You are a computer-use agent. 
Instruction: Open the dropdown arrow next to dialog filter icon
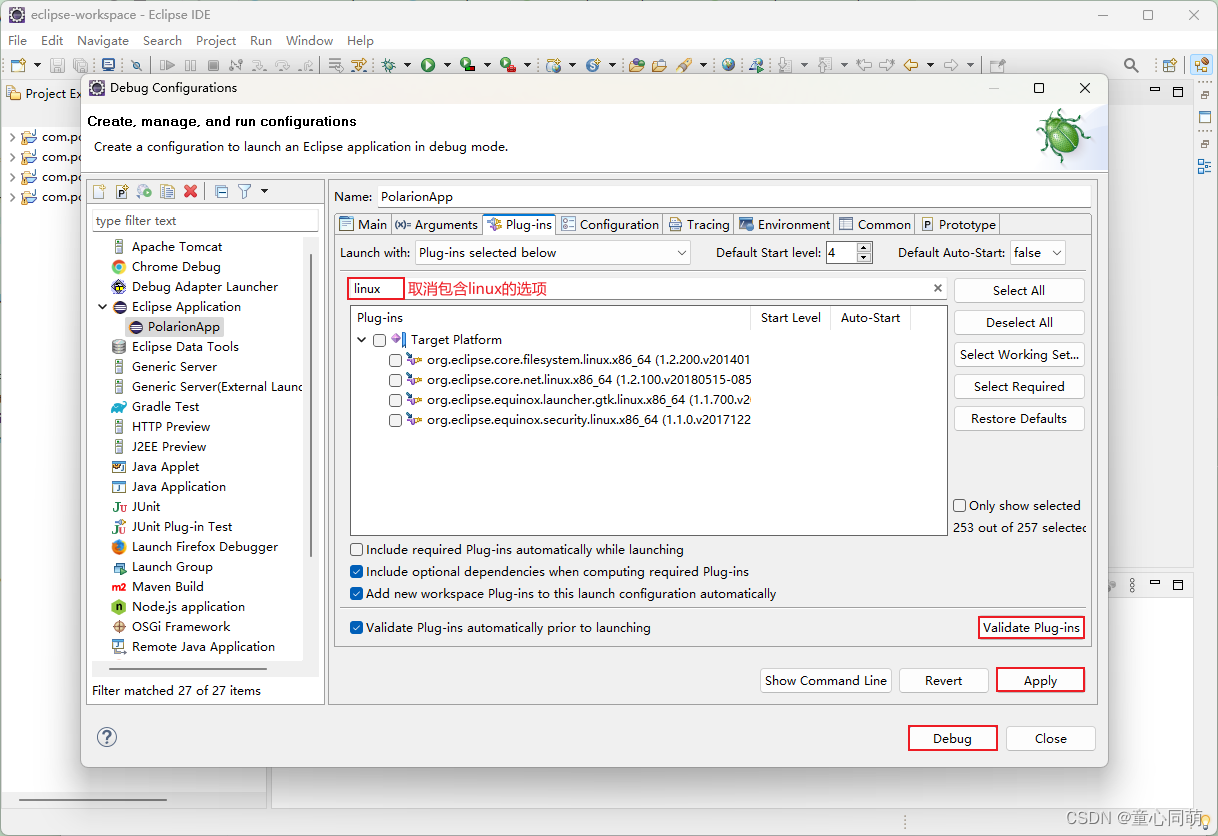point(264,191)
